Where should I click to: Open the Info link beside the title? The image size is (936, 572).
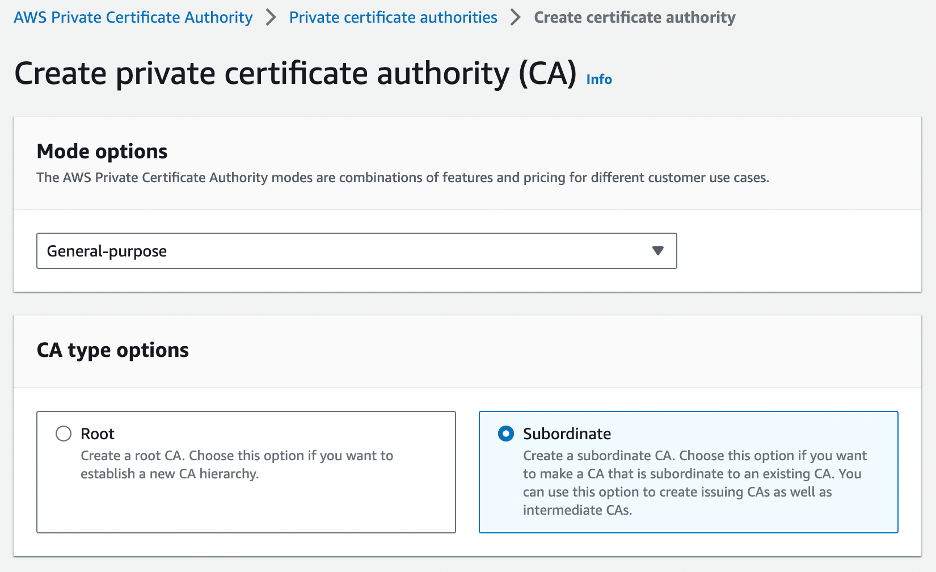click(599, 79)
